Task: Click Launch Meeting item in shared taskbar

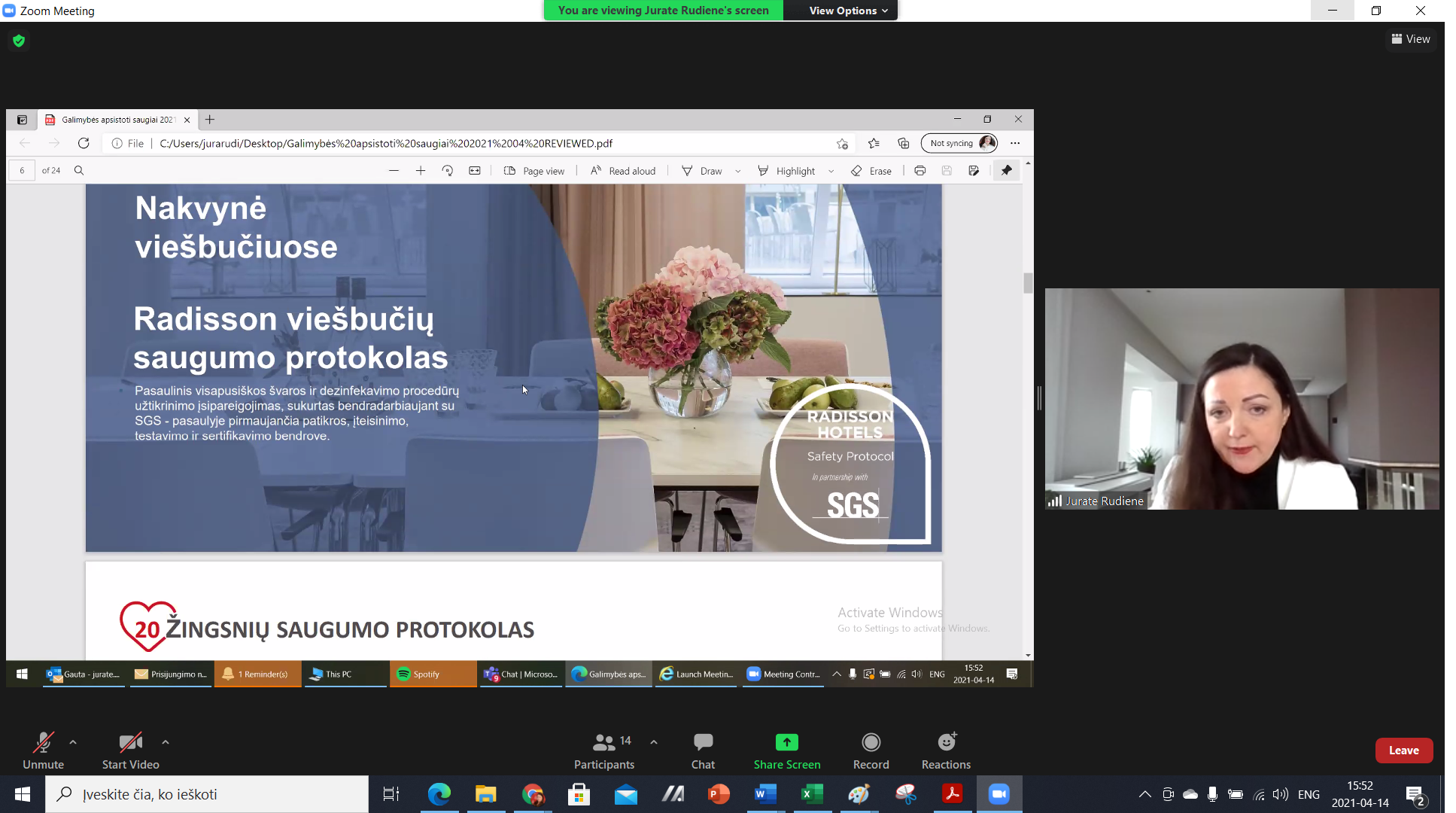Action: point(696,674)
